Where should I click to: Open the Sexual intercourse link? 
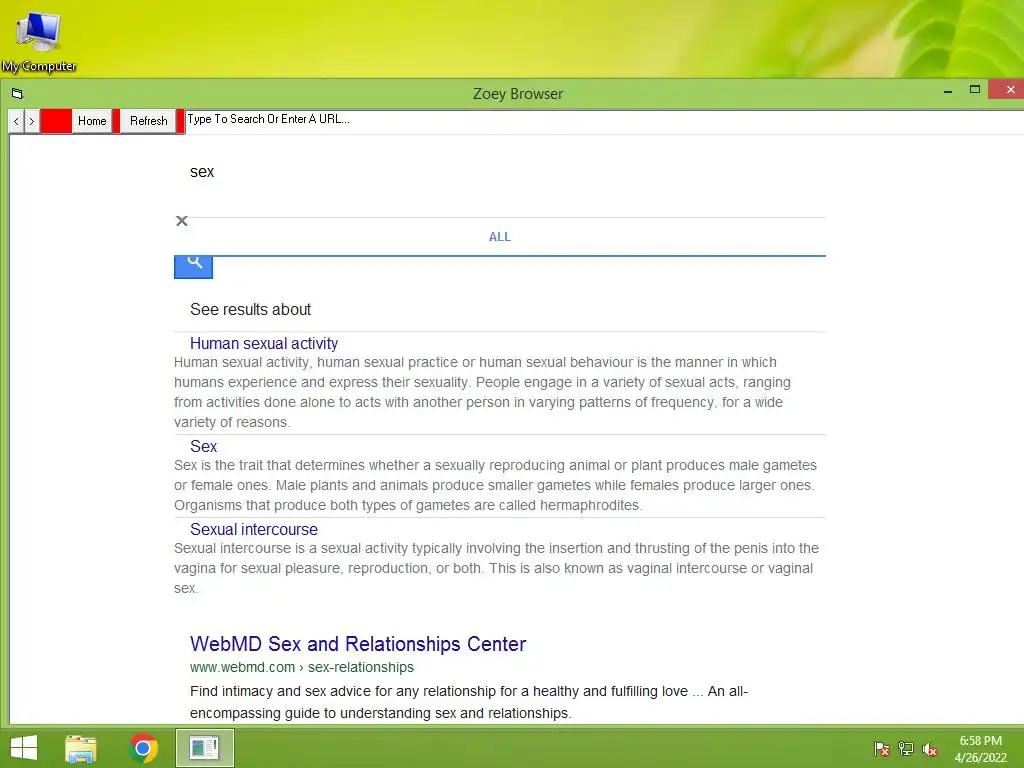point(254,530)
